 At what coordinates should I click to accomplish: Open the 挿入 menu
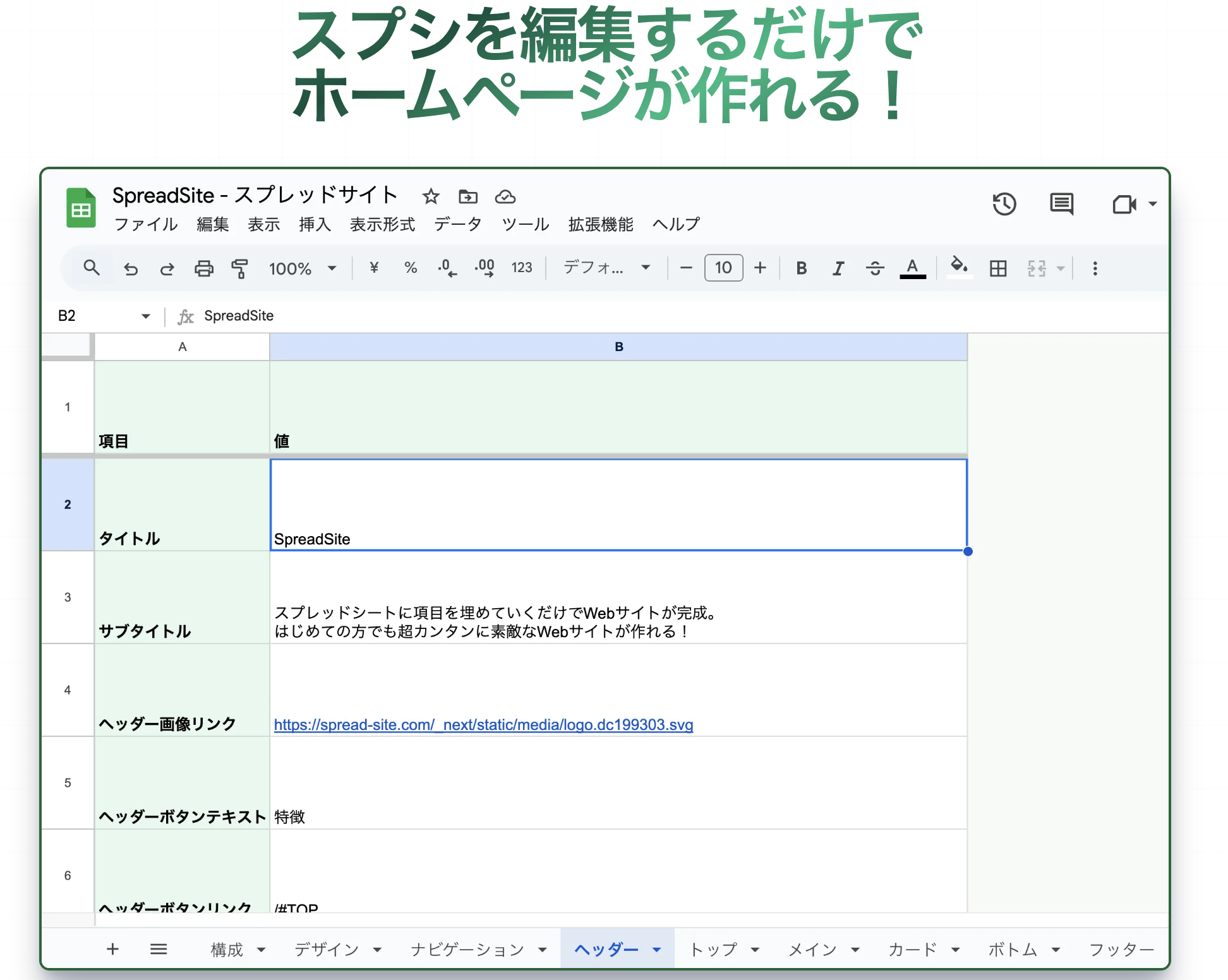tap(315, 224)
